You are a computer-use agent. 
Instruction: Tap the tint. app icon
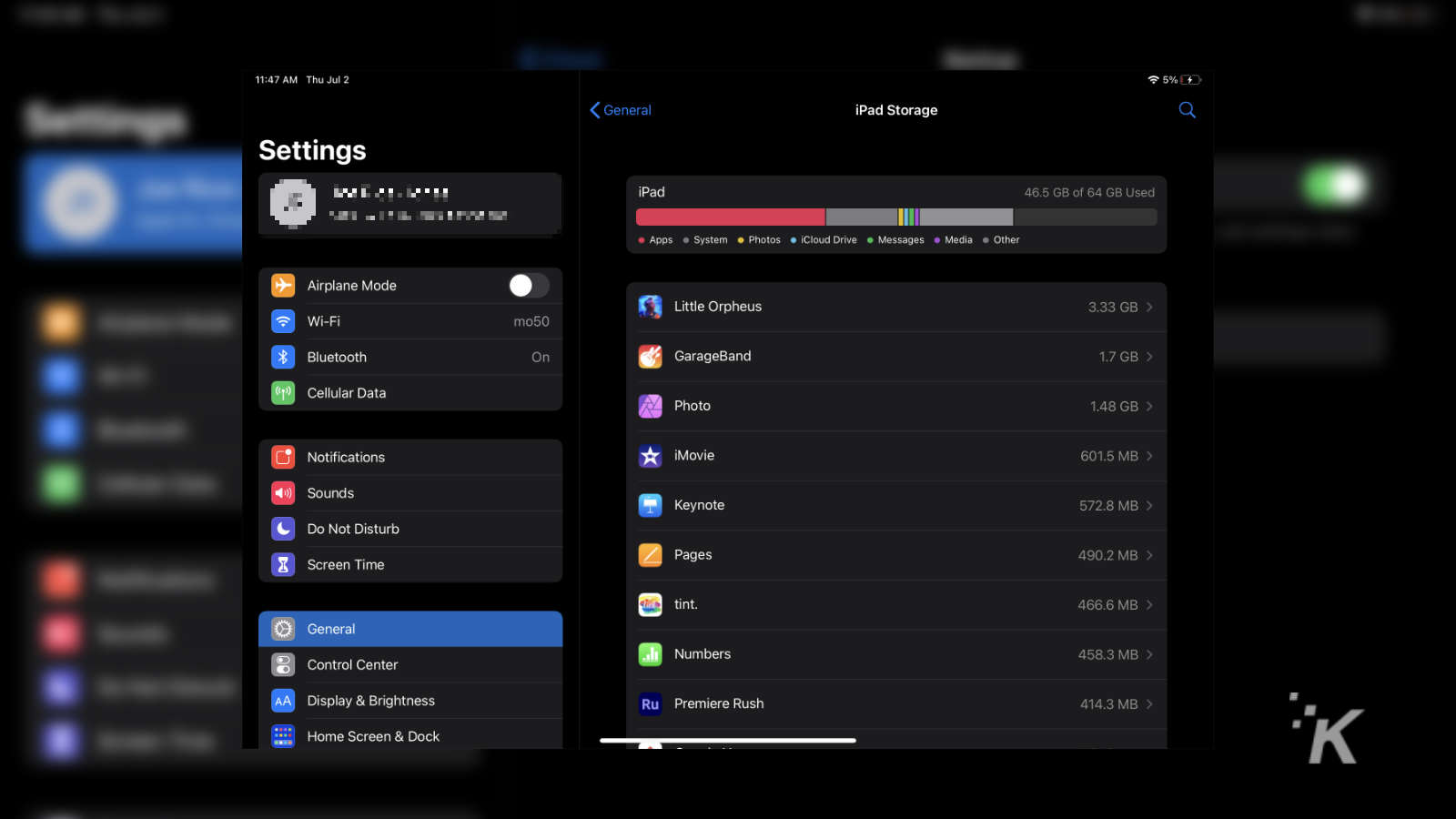click(x=650, y=604)
